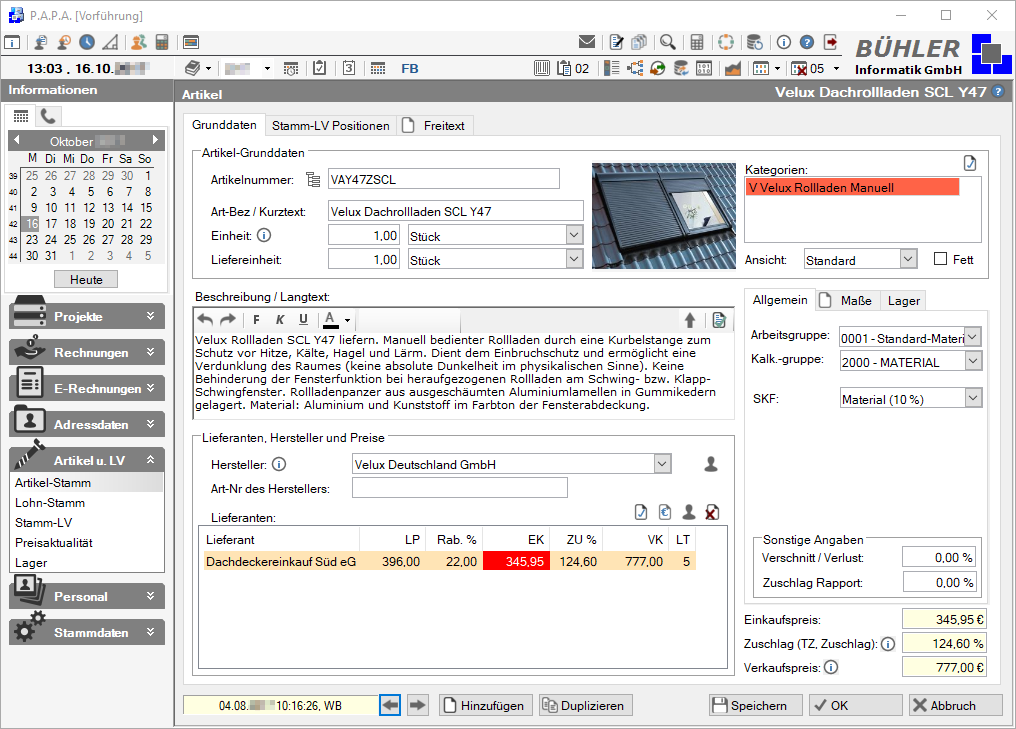Open the SKF Material (10 %) dropdown
Viewport: 1016px width, 729px height.
point(973,398)
